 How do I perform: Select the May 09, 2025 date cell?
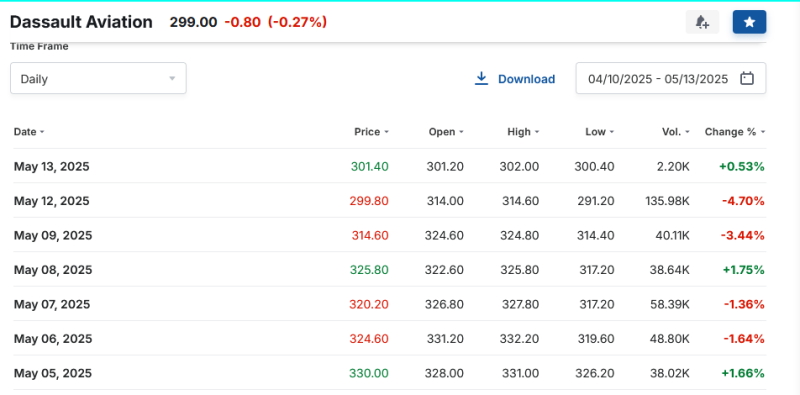coord(53,236)
